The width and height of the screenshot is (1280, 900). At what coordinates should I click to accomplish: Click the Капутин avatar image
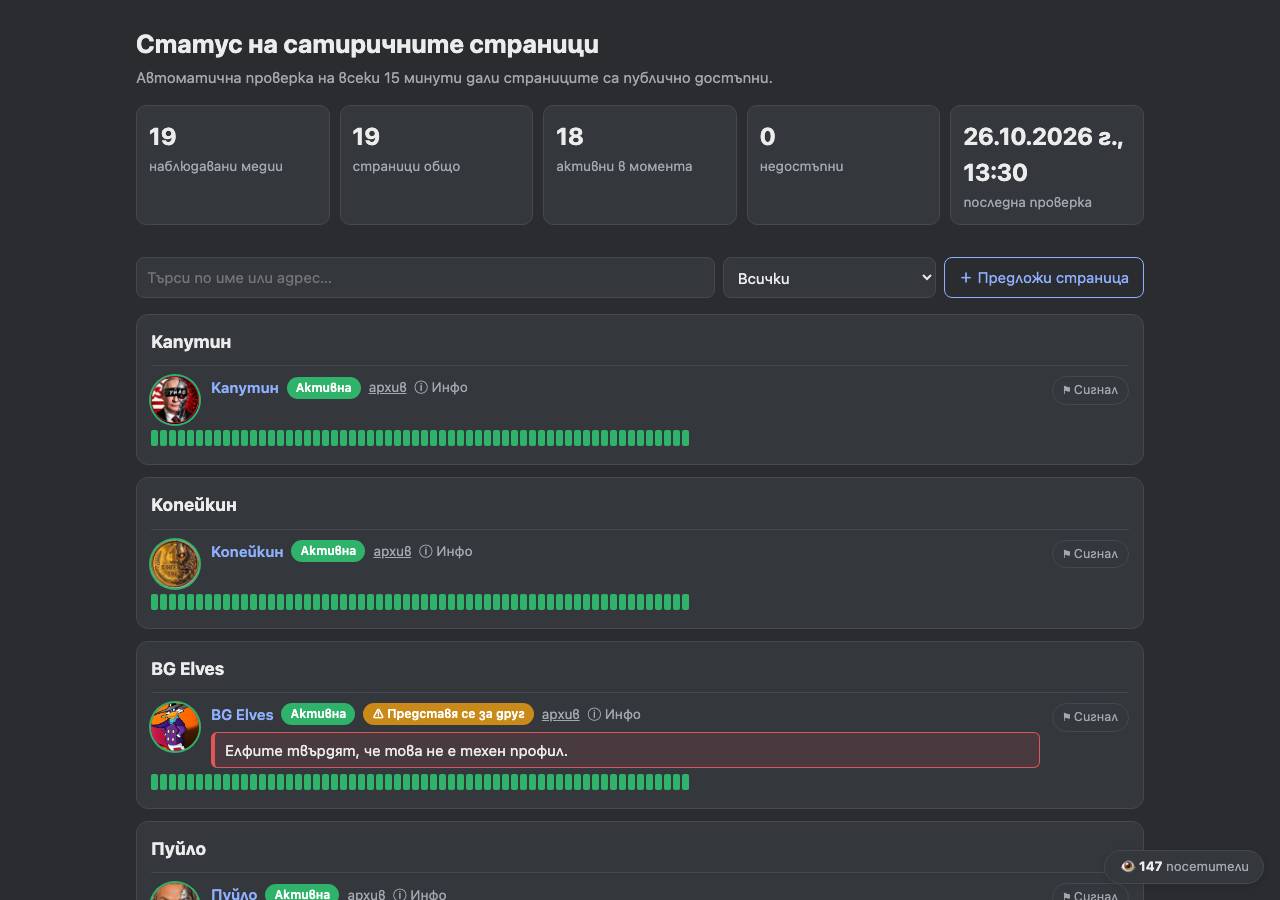175,399
